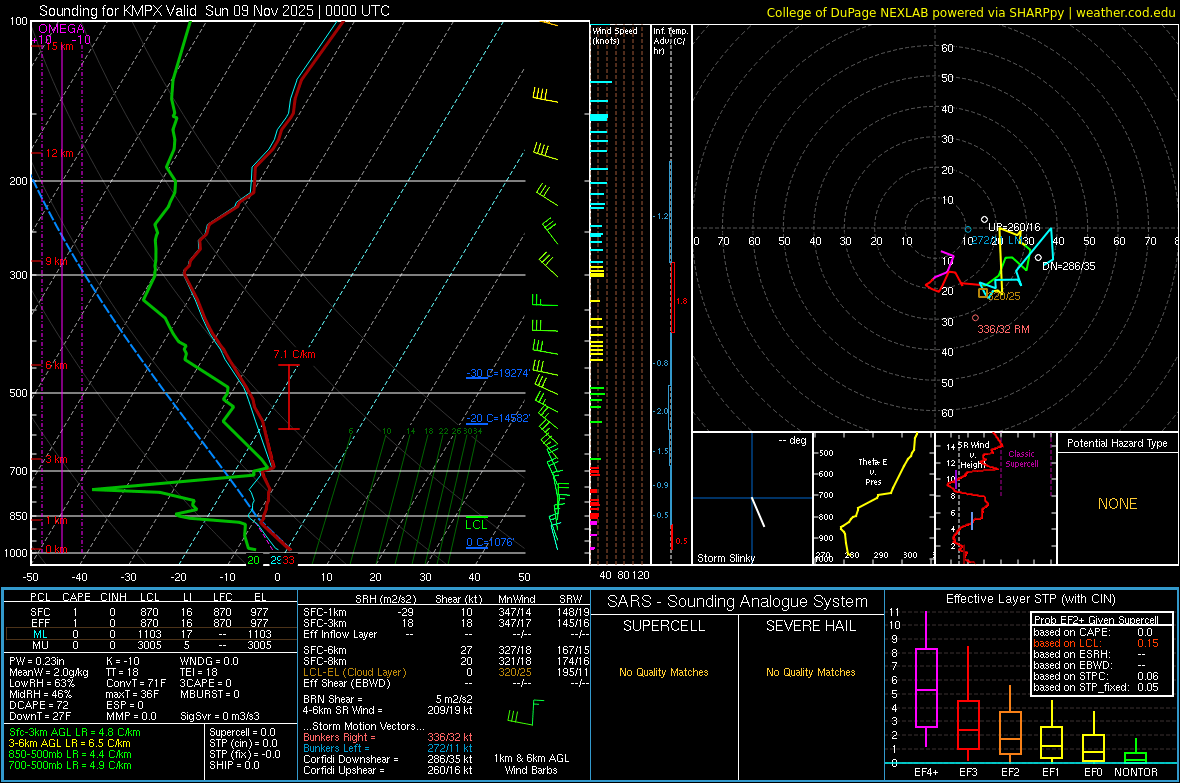This screenshot has width=1180, height=783.
Task: Click the Corfidi Downshear row
Action: tap(388, 760)
